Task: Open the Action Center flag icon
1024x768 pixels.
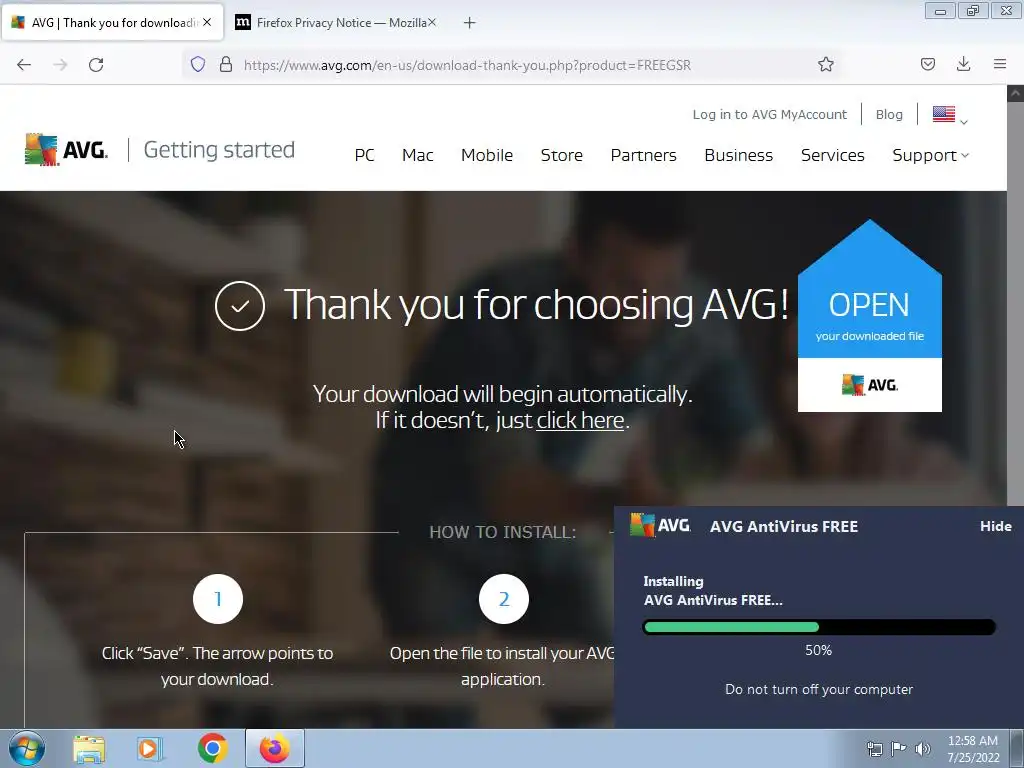Action: 899,748
